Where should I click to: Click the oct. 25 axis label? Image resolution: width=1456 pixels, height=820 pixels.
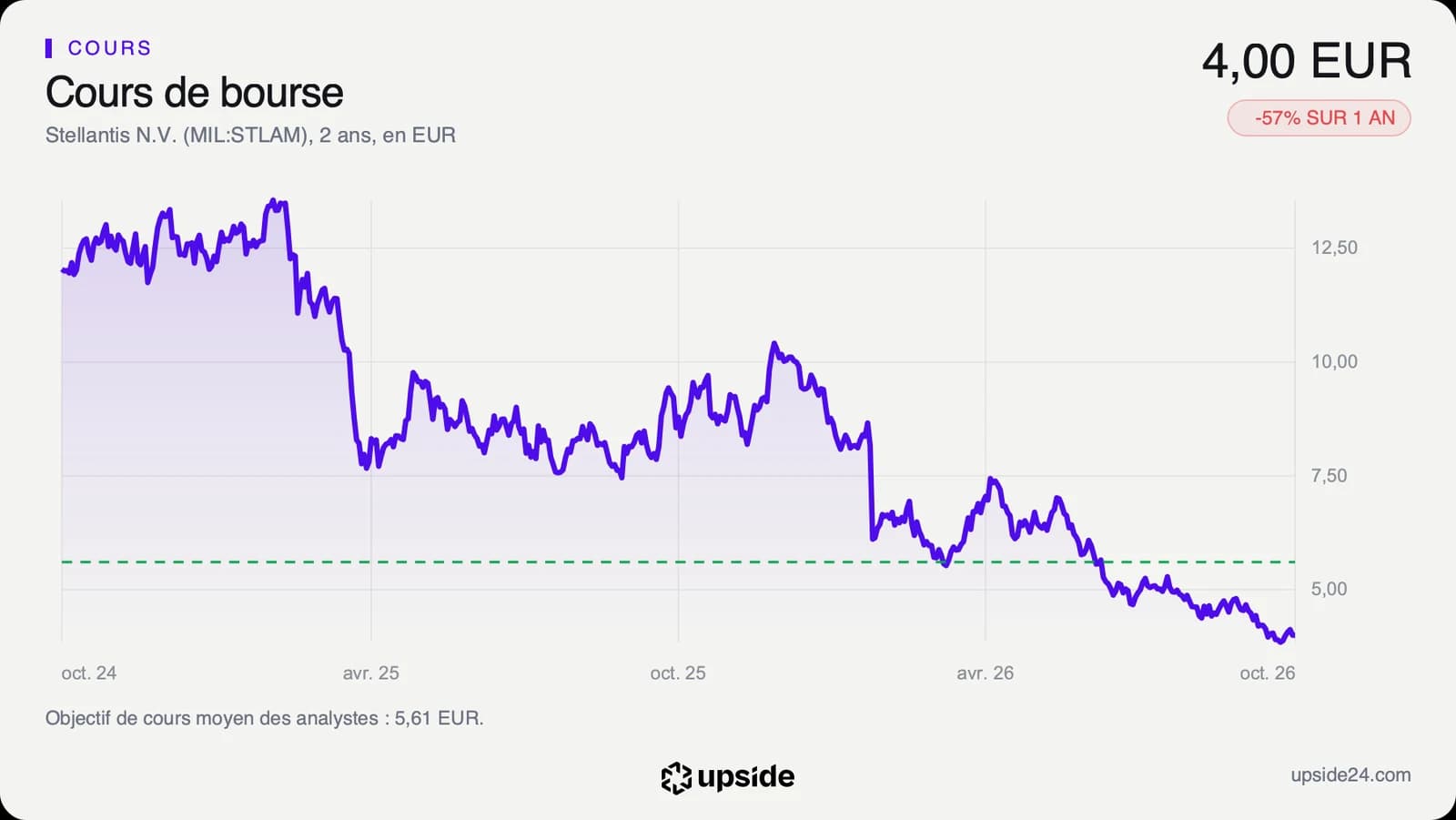click(678, 673)
